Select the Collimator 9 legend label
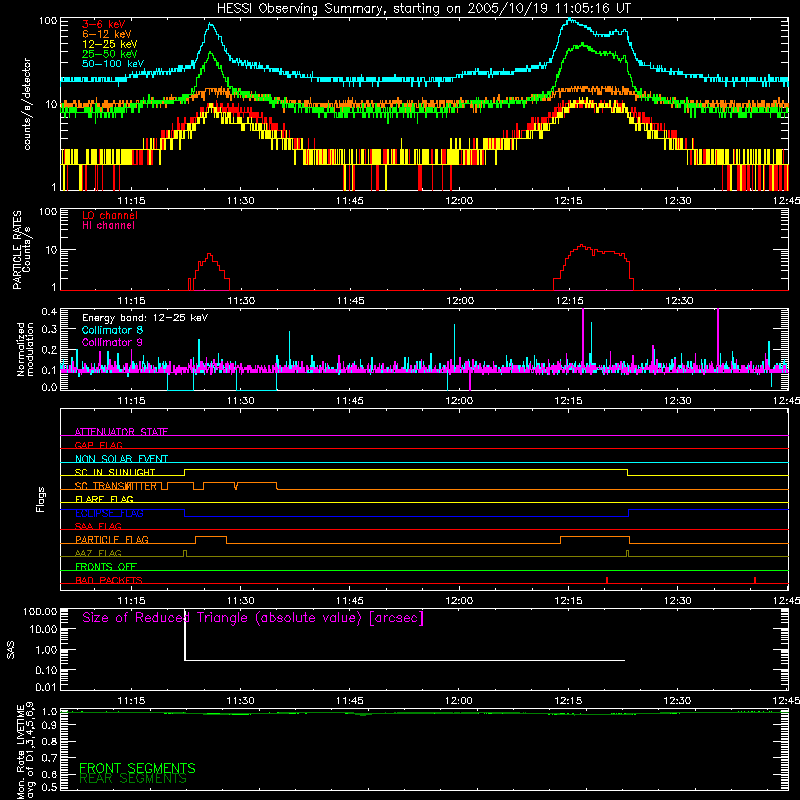This screenshot has height=800, width=800. pos(112,342)
